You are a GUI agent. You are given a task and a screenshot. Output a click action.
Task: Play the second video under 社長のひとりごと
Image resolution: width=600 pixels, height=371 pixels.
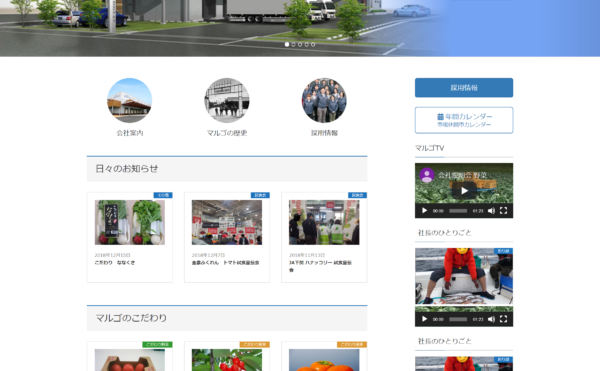click(424, 319)
